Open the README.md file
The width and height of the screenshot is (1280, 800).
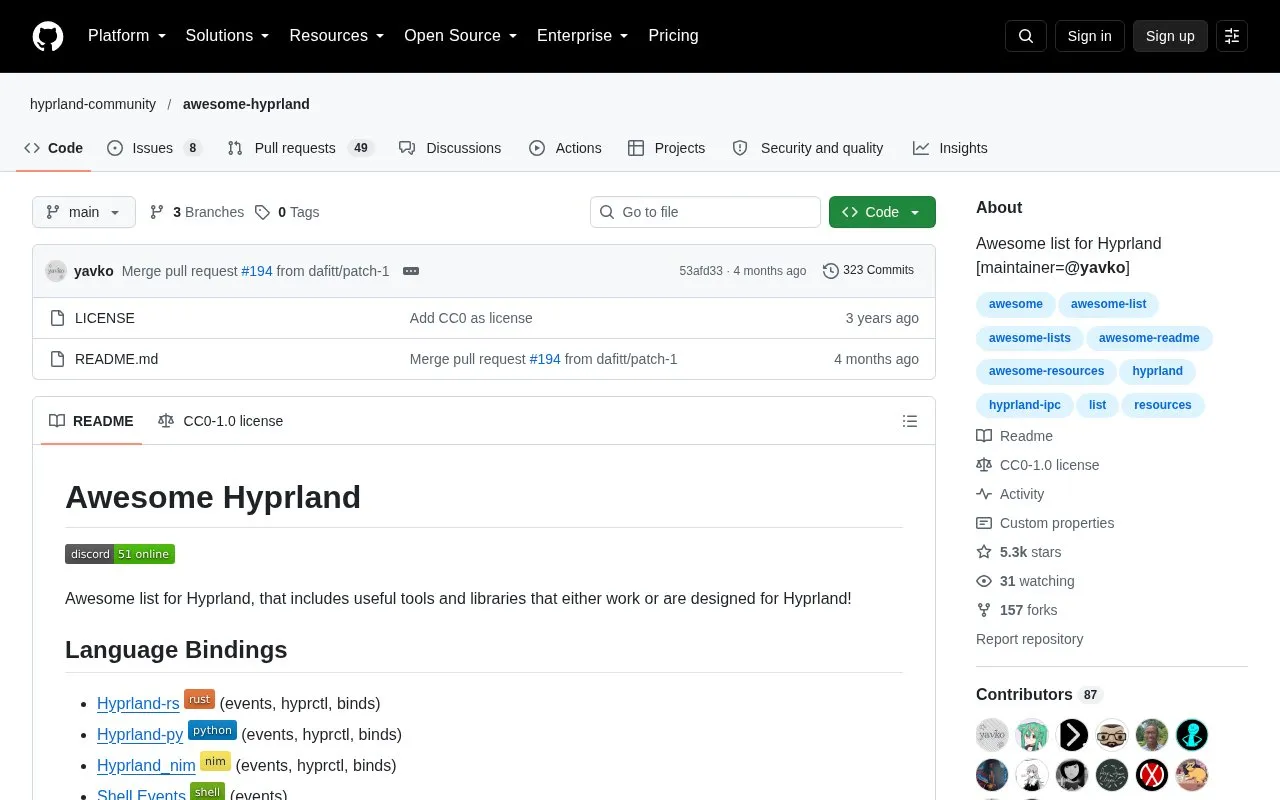point(116,359)
